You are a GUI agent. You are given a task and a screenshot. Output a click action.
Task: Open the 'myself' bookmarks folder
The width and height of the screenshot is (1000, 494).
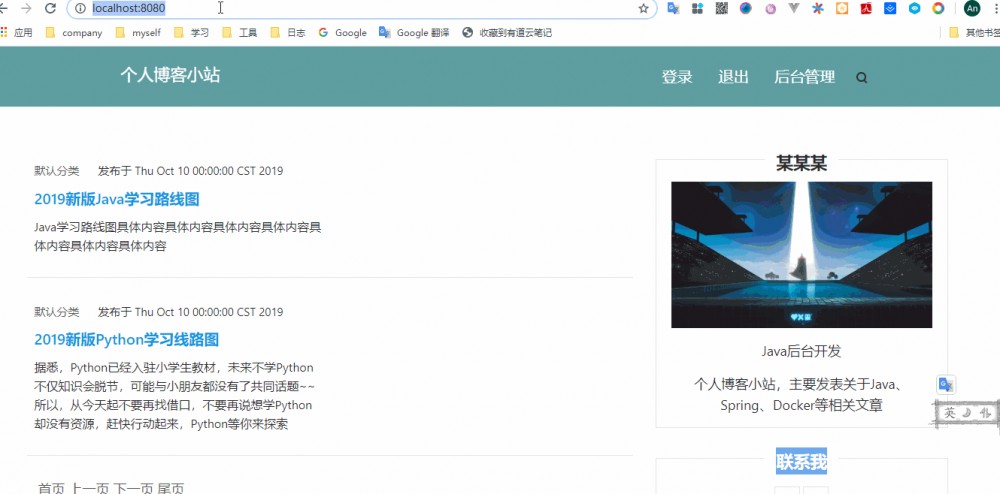pos(138,33)
